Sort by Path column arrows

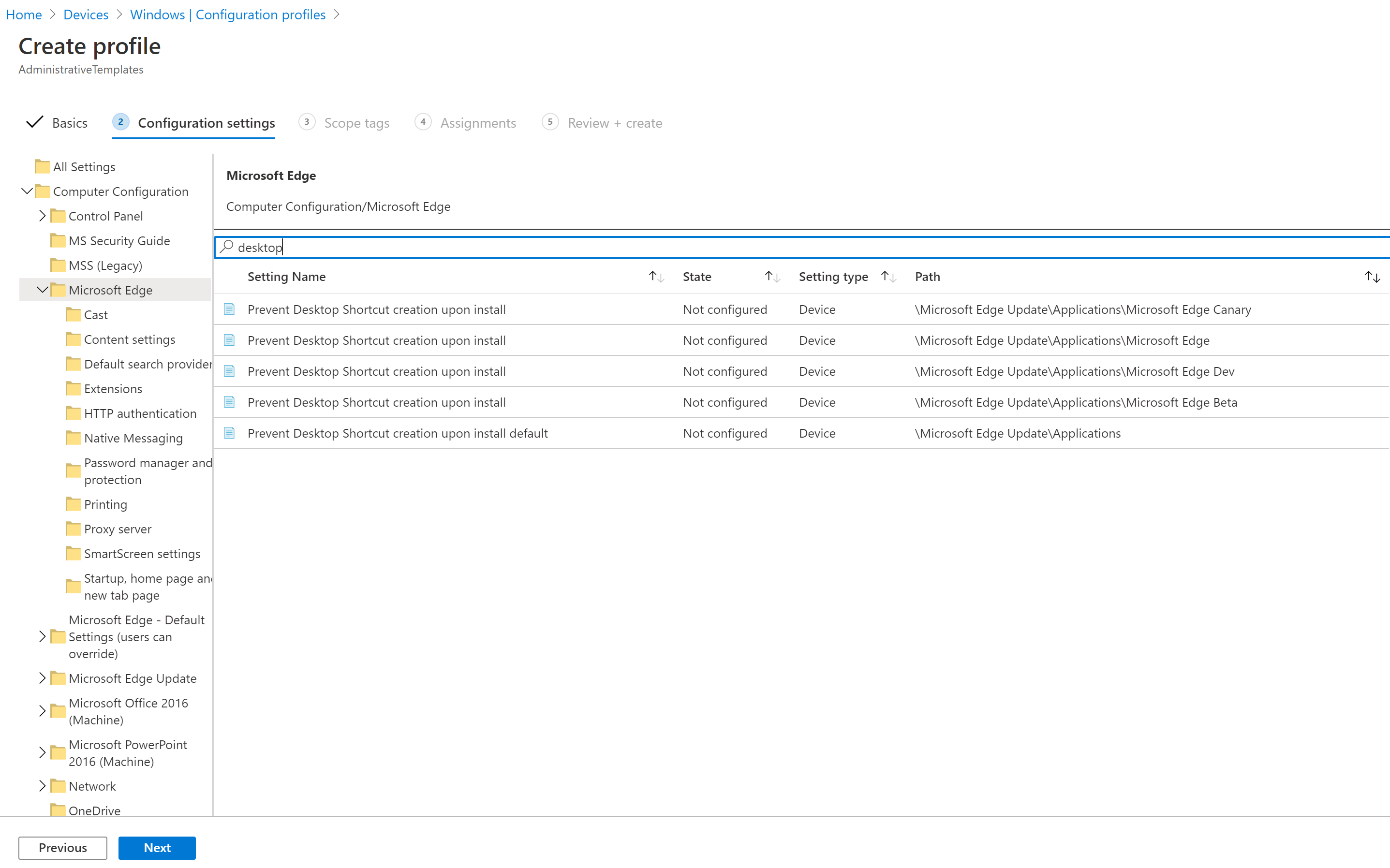point(1372,277)
